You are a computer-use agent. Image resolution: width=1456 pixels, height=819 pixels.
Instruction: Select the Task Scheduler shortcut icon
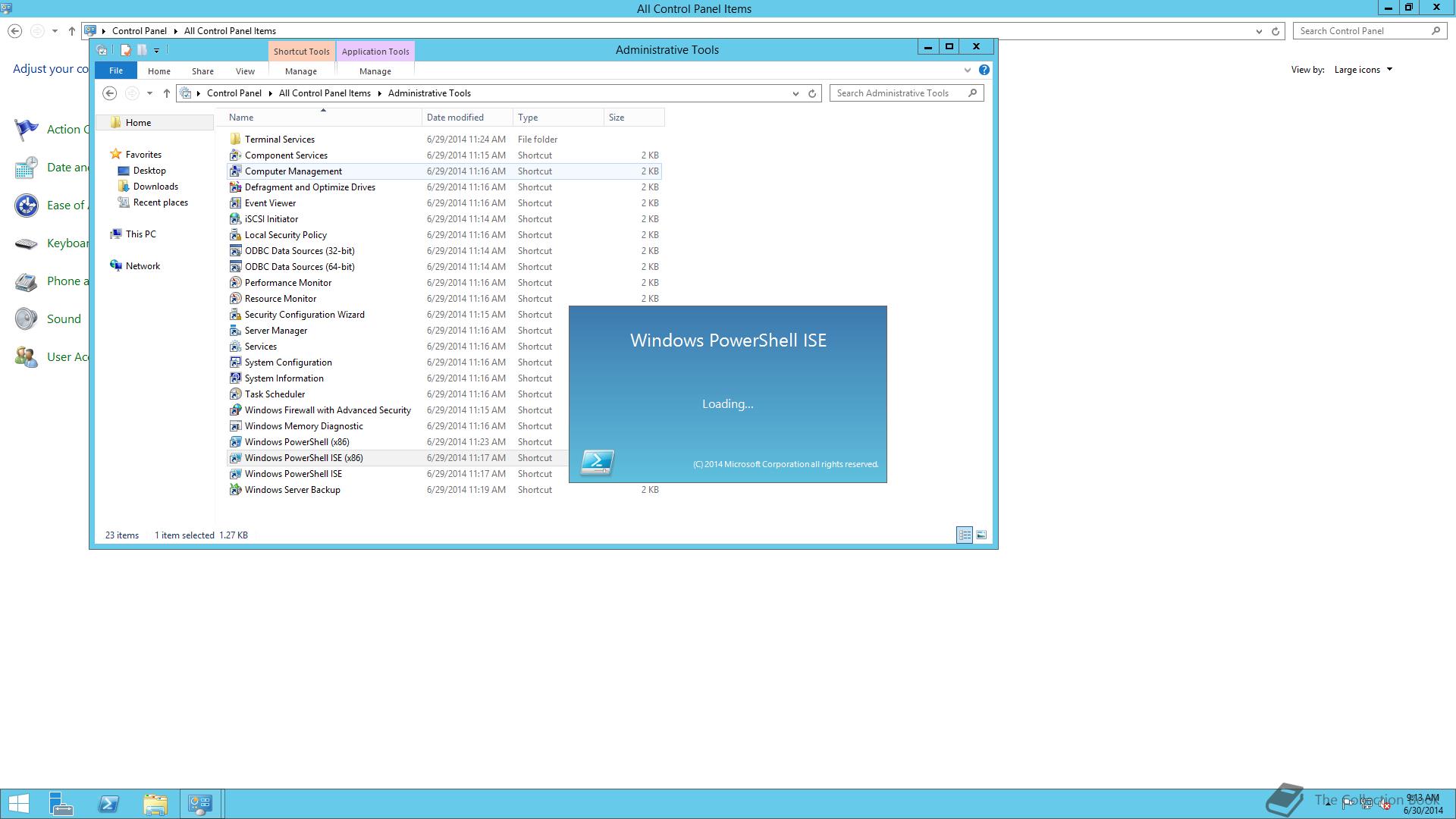tap(235, 394)
